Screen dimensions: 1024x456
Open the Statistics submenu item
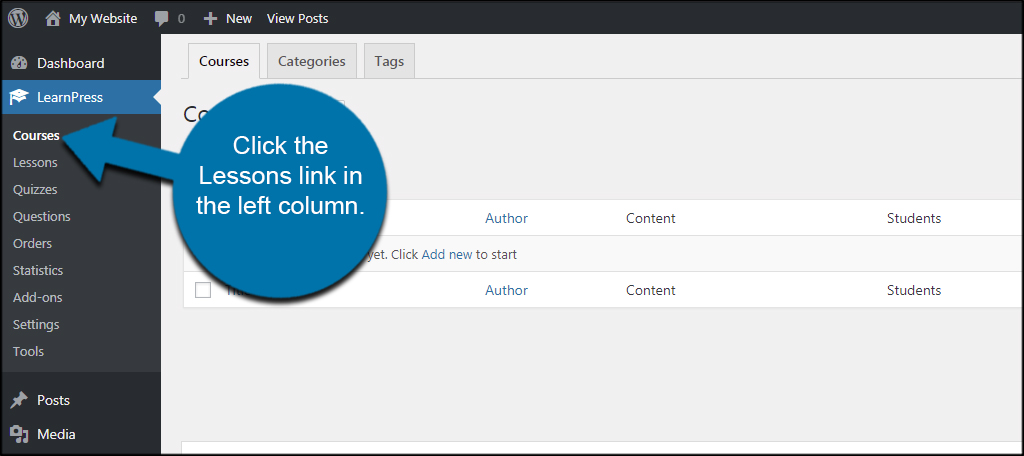point(38,270)
